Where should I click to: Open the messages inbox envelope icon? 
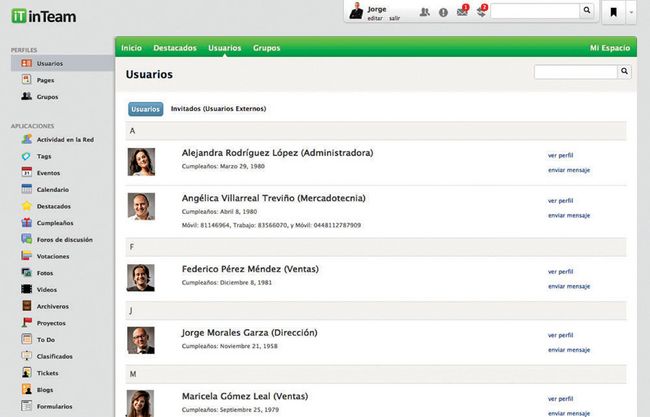[x=463, y=11]
